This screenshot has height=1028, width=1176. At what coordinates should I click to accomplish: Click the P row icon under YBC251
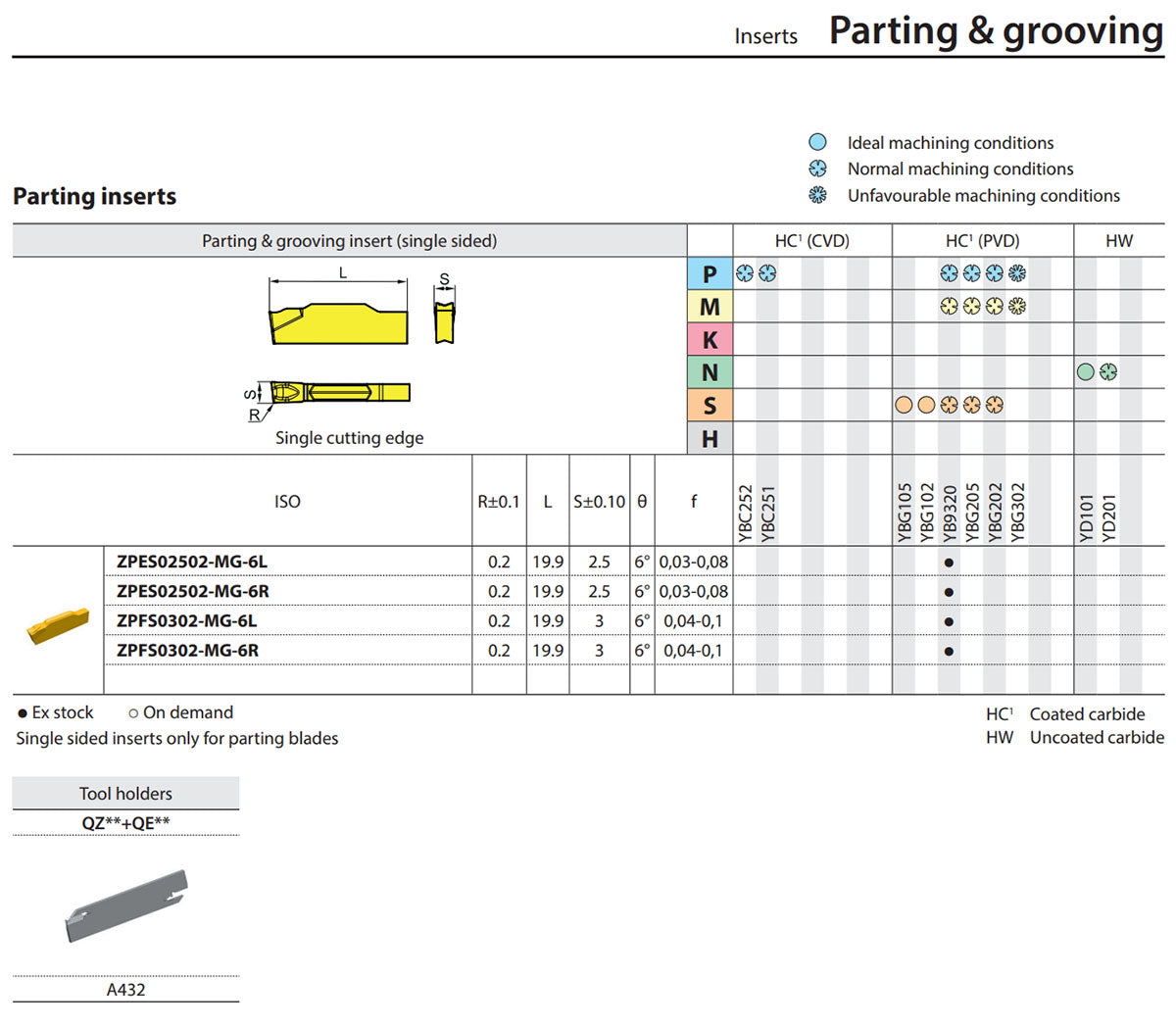tap(767, 273)
